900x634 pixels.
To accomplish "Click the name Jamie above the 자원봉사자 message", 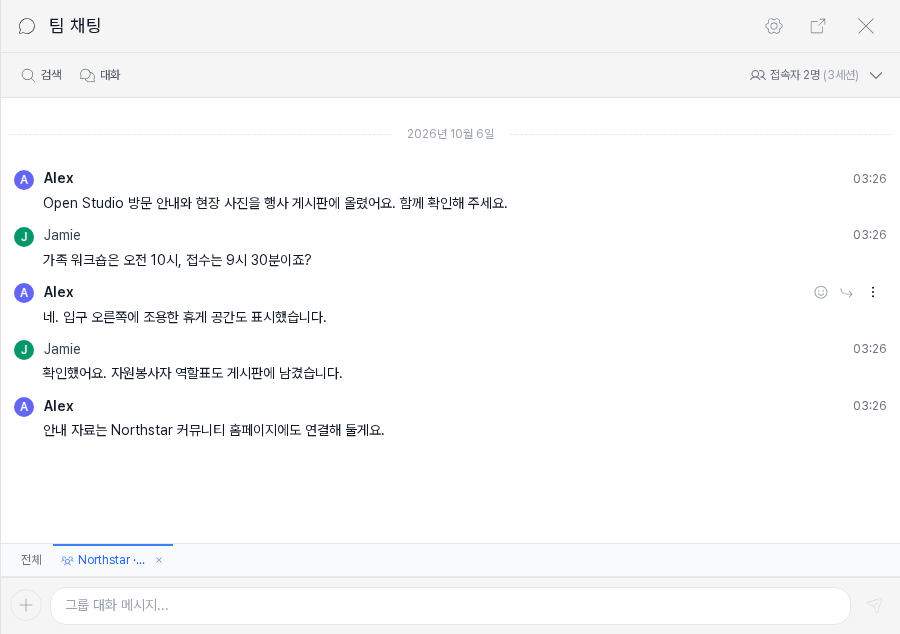I will (x=62, y=349).
